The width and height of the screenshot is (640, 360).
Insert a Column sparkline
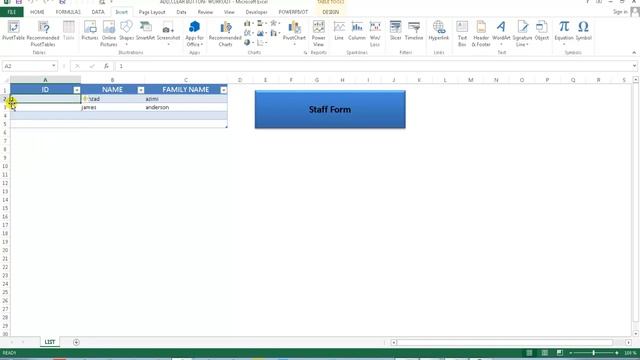pyautogui.click(x=357, y=31)
